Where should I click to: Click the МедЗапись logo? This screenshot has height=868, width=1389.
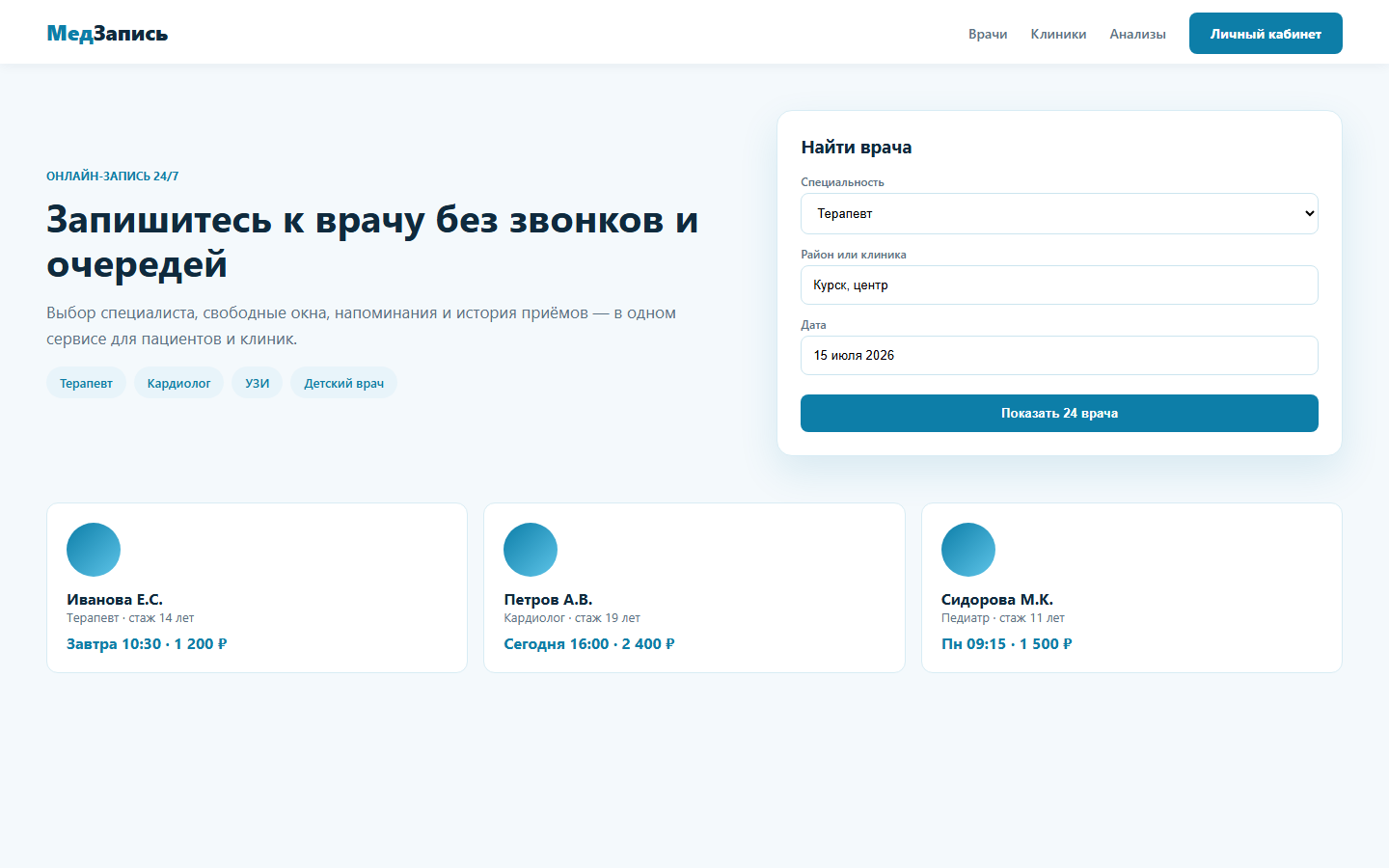(107, 33)
